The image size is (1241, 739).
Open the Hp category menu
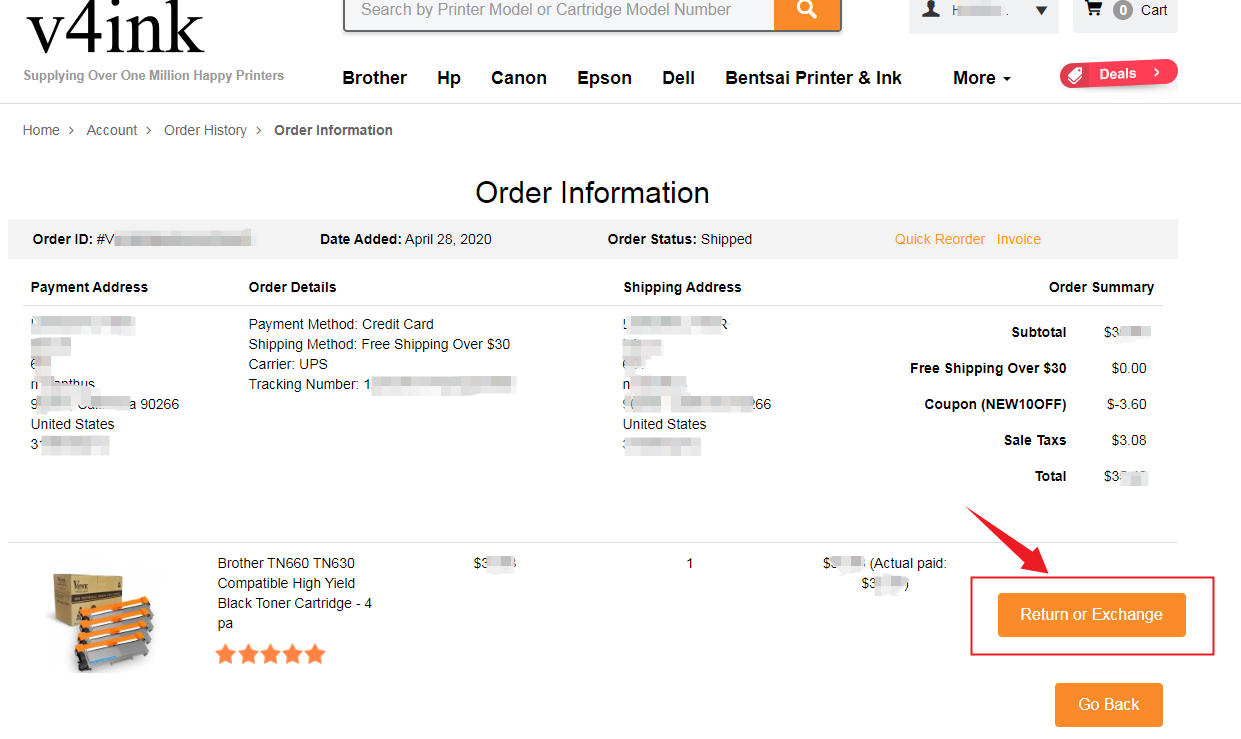[449, 78]
